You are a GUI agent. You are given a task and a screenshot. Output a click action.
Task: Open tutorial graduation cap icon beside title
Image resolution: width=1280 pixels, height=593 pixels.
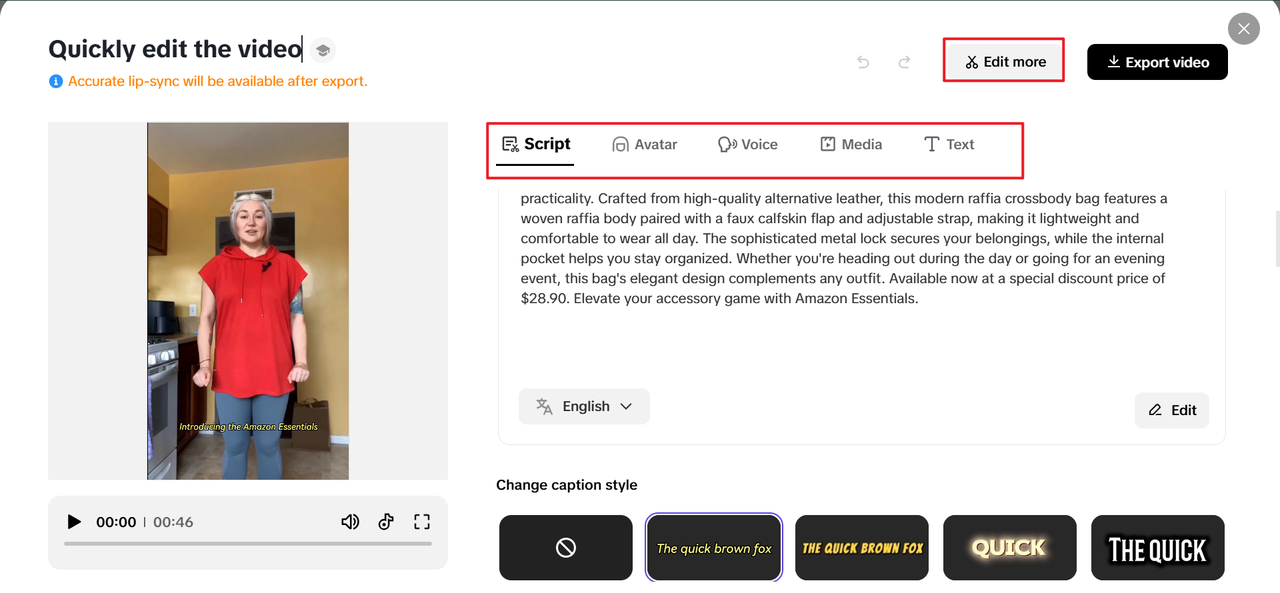[322, 50]
